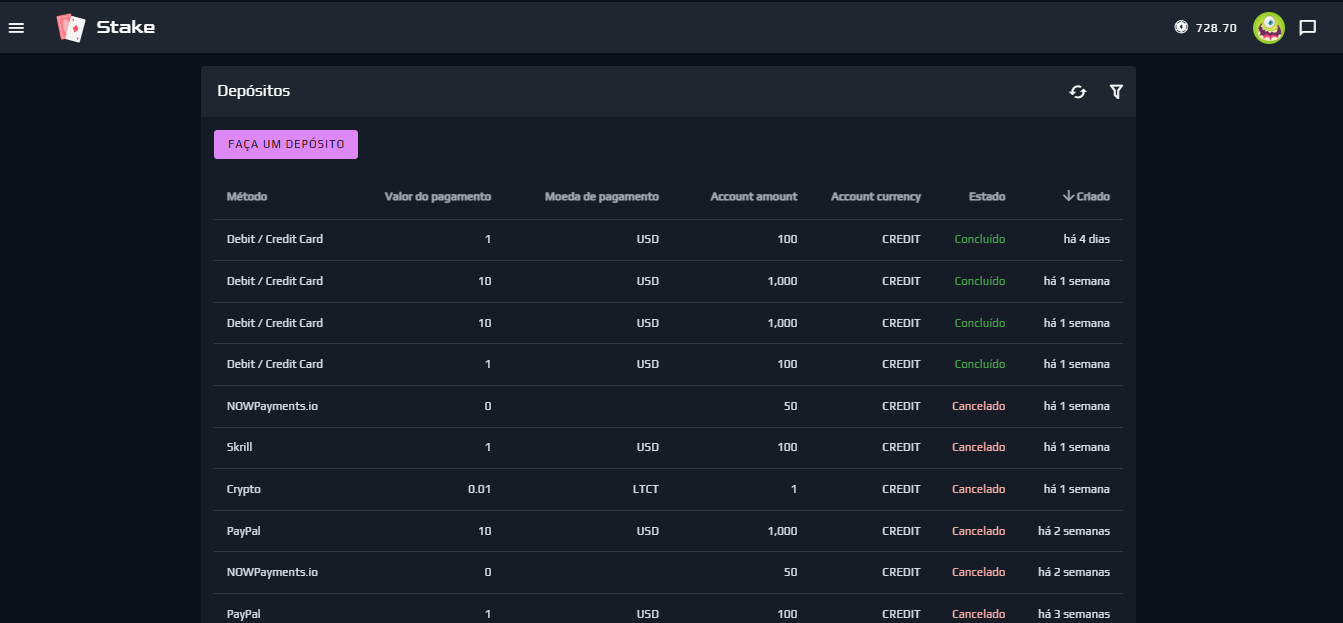Open the deposits filter funnel

click(x=1116, y=92)
